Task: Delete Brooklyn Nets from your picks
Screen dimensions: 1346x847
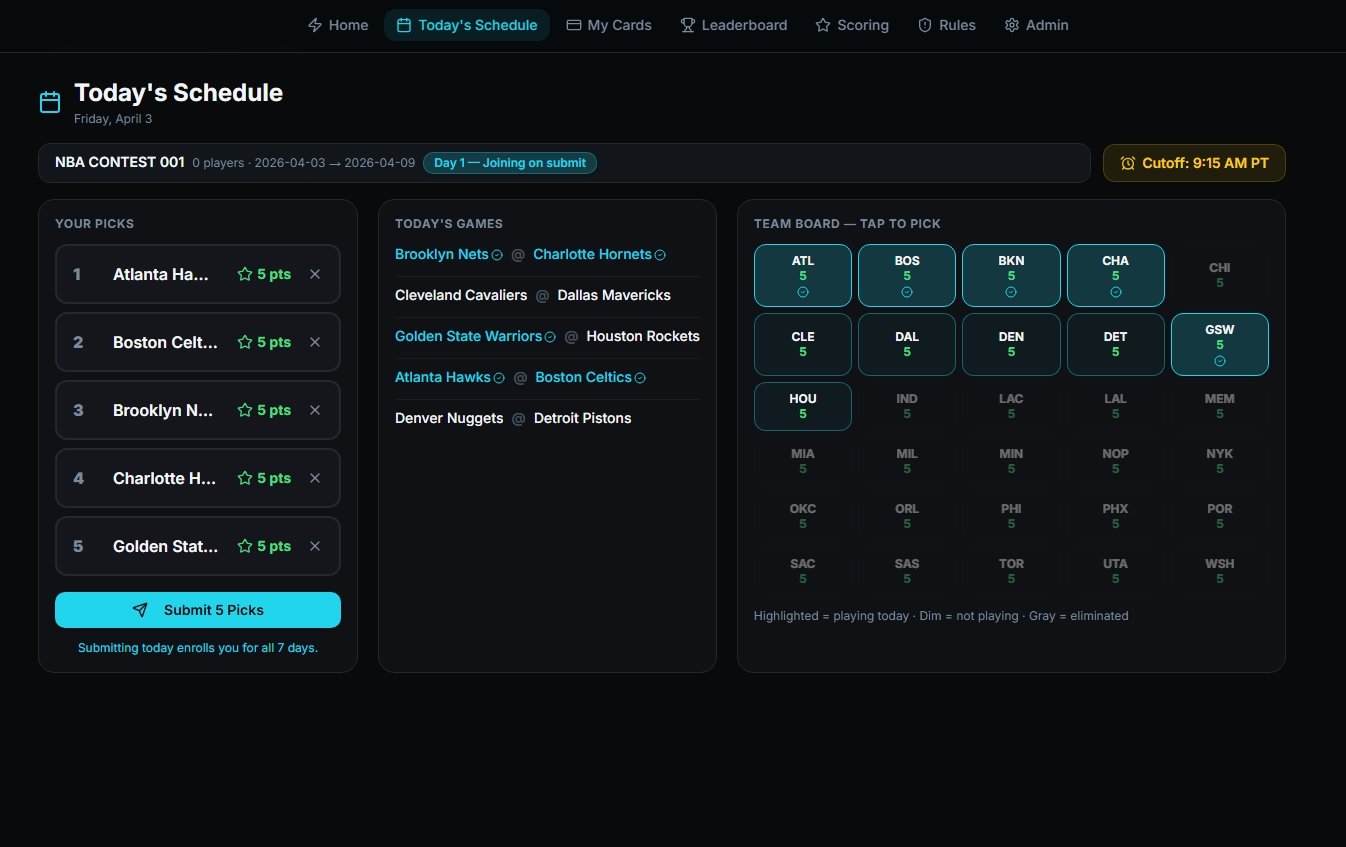Action: pos(315,410)
